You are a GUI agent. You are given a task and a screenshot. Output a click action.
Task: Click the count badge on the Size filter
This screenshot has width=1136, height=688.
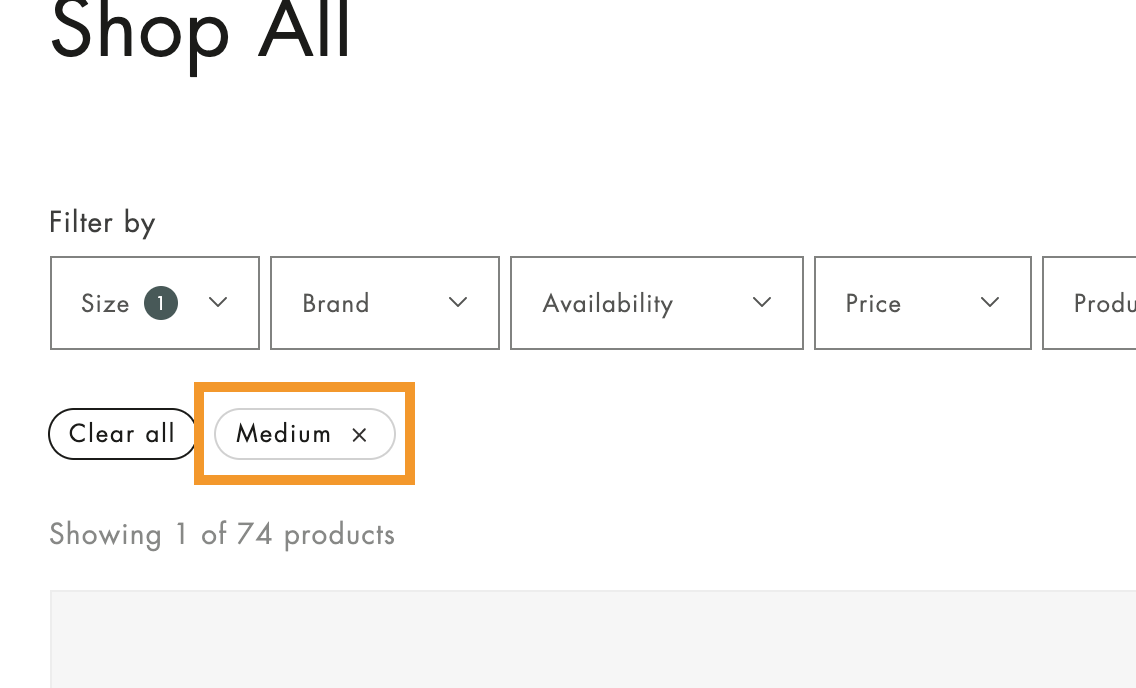(x=160, y=303)
